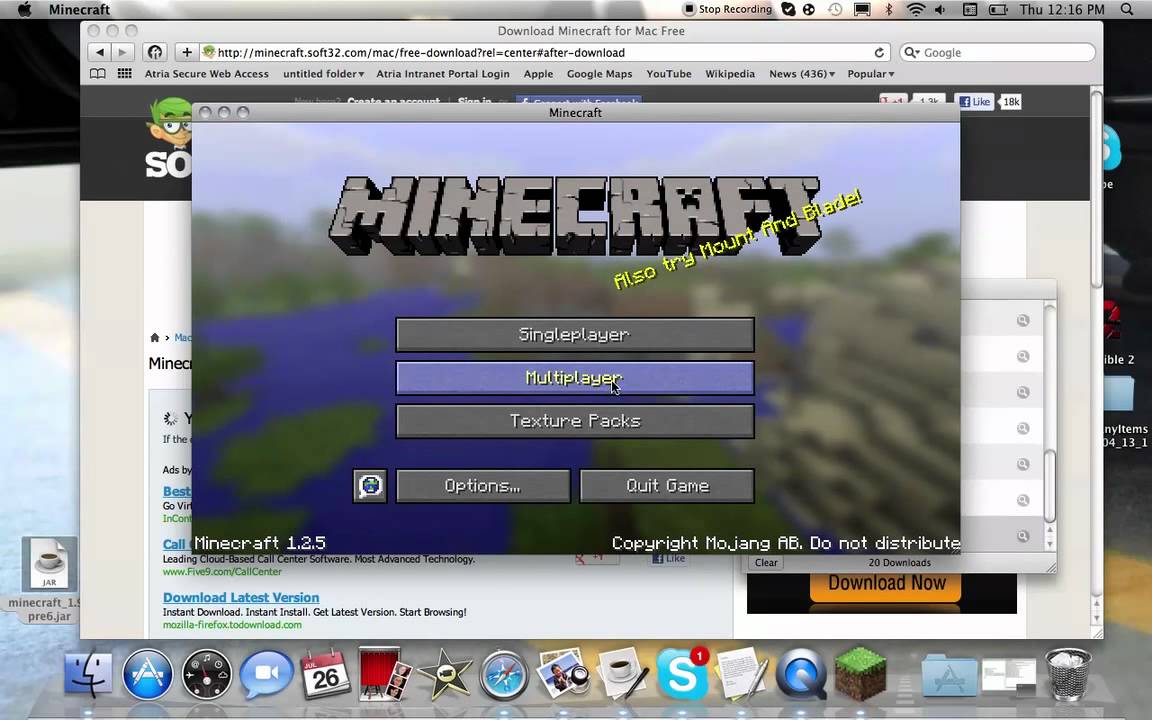Image resolution: width=1152 pixels, height=720 pixels.
Task: Open Minecraft Options
Action: click(x=483, y=486)
